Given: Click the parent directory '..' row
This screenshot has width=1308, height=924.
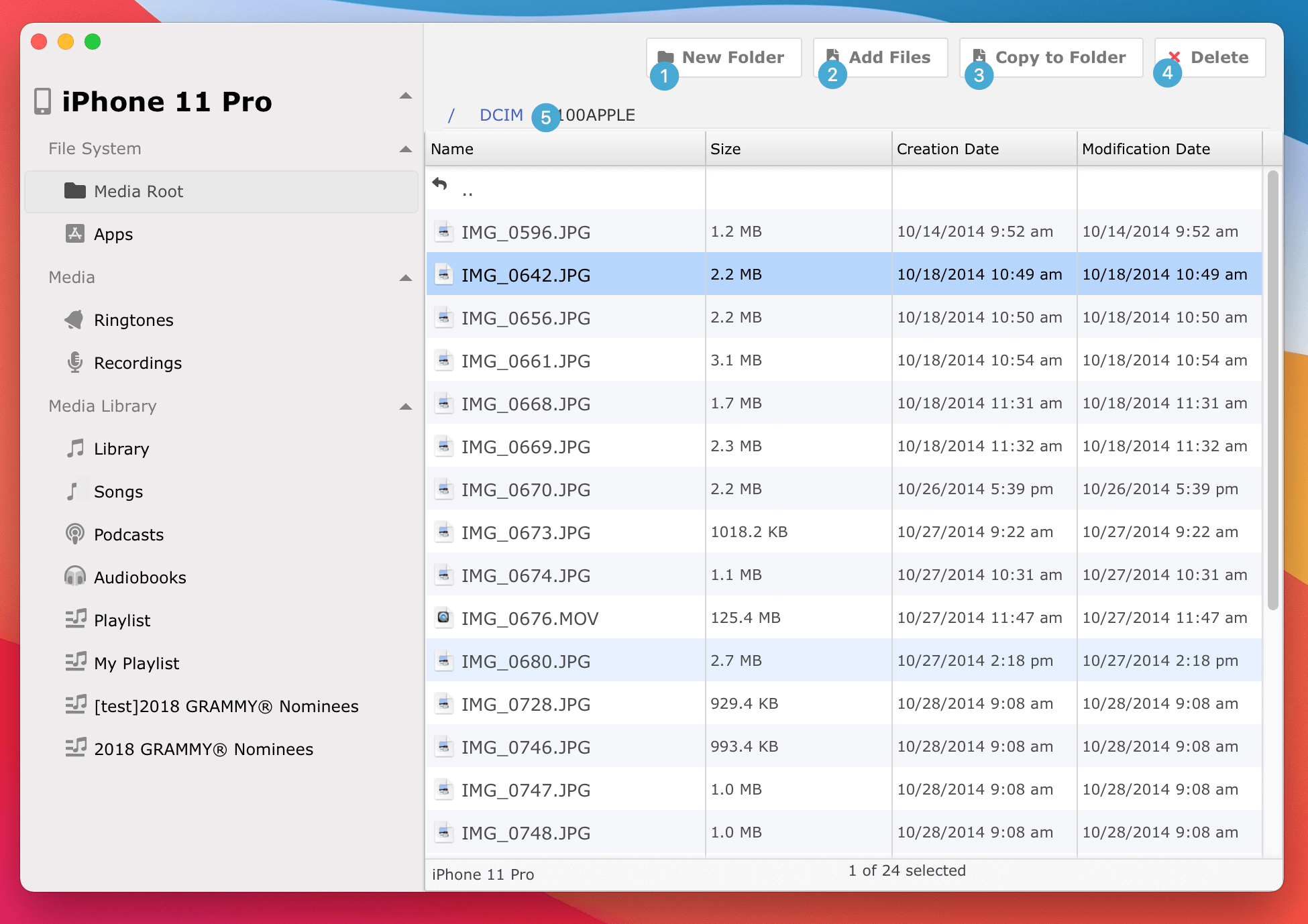Looking at the screenshot, I should point(844,188).
